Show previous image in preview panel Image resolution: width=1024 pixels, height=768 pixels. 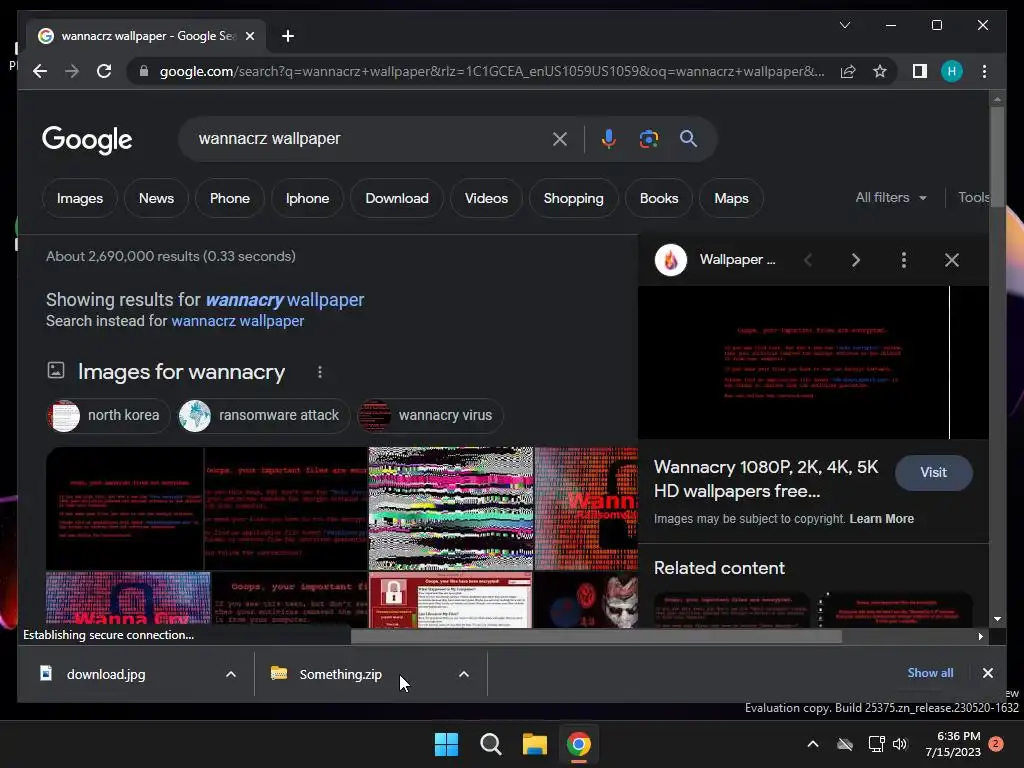(808, 260)
